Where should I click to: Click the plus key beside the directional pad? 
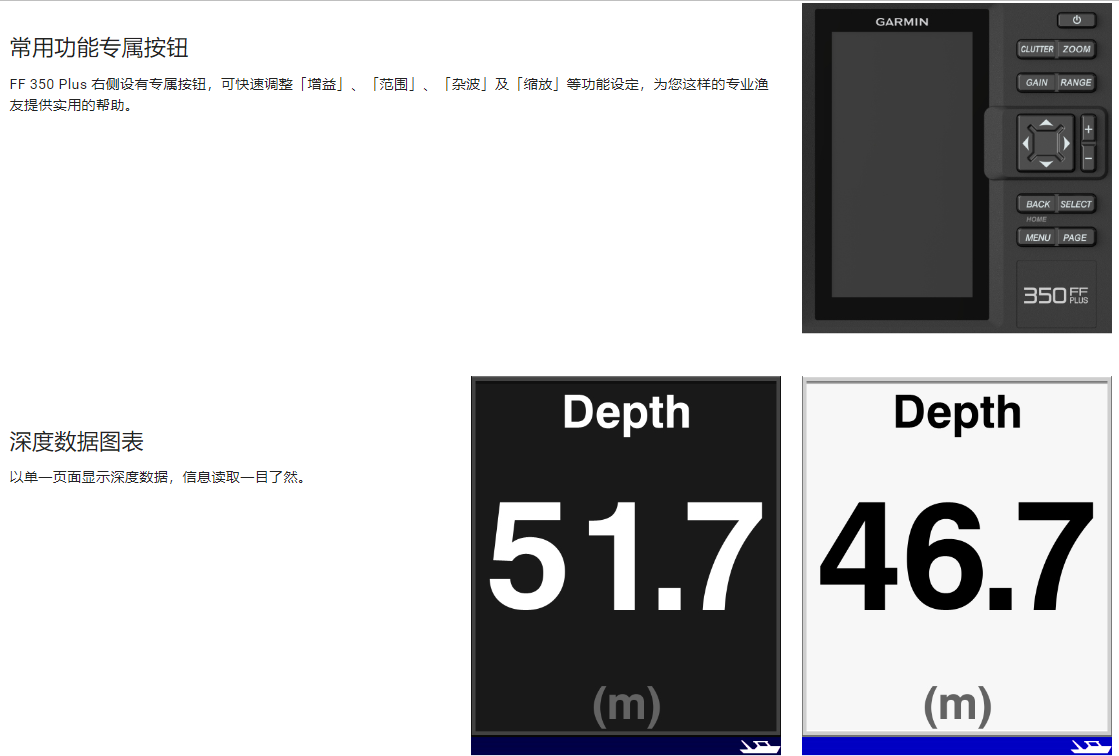coord(1088,130)
